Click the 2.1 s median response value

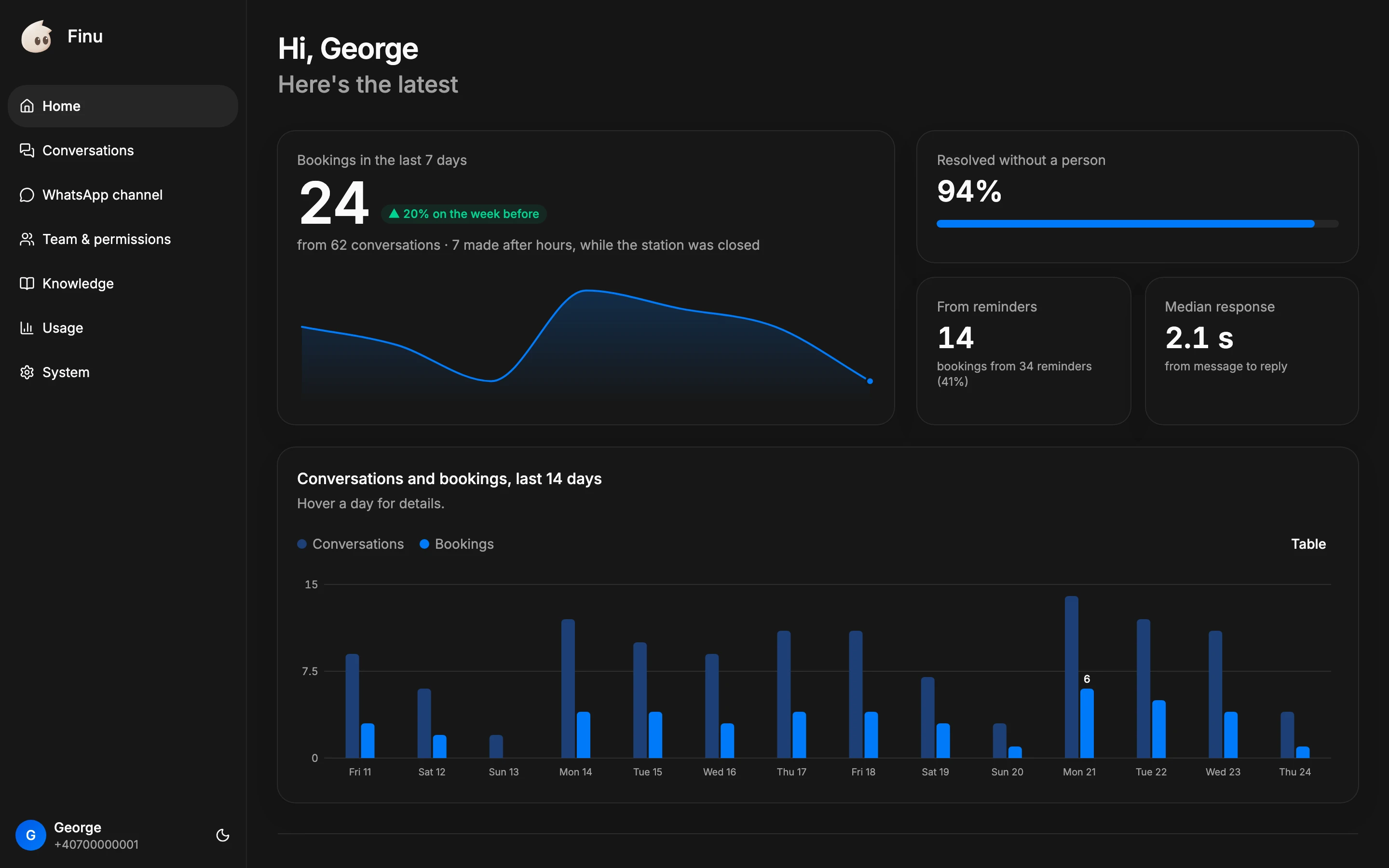[1199, 338]
